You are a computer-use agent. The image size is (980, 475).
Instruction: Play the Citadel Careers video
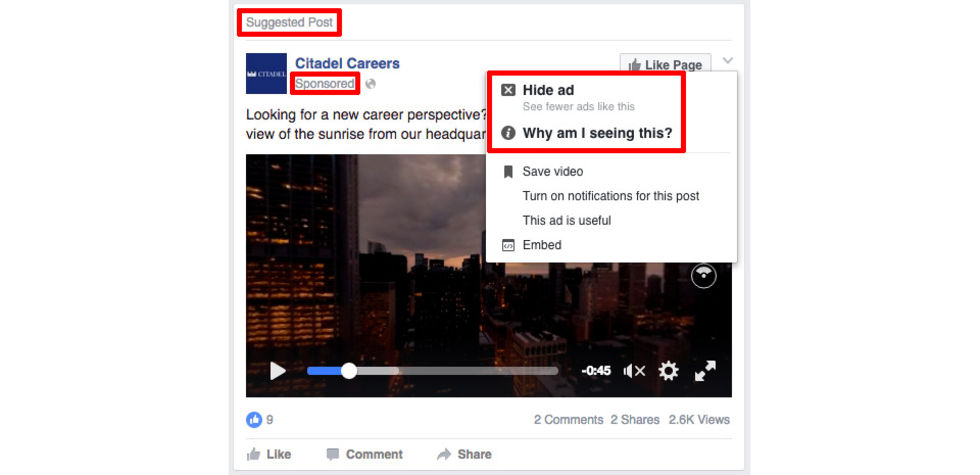[278, 371]
